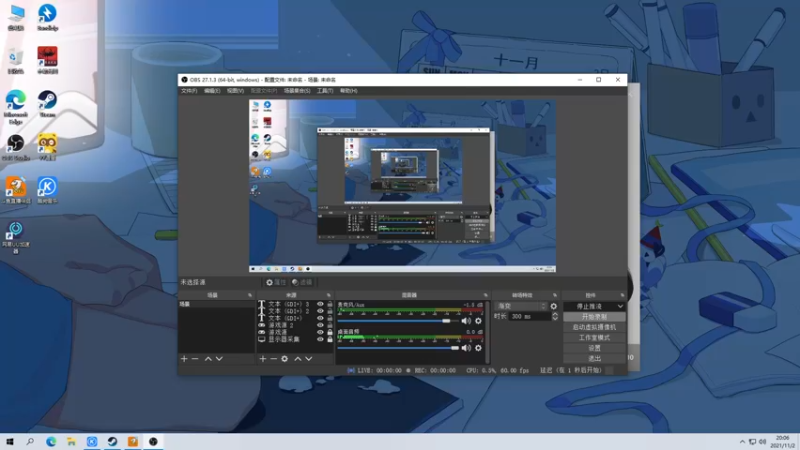Mute the 桌面音频 speaker icon
This screenshot has width=800, height=450.
pos(466,348)
